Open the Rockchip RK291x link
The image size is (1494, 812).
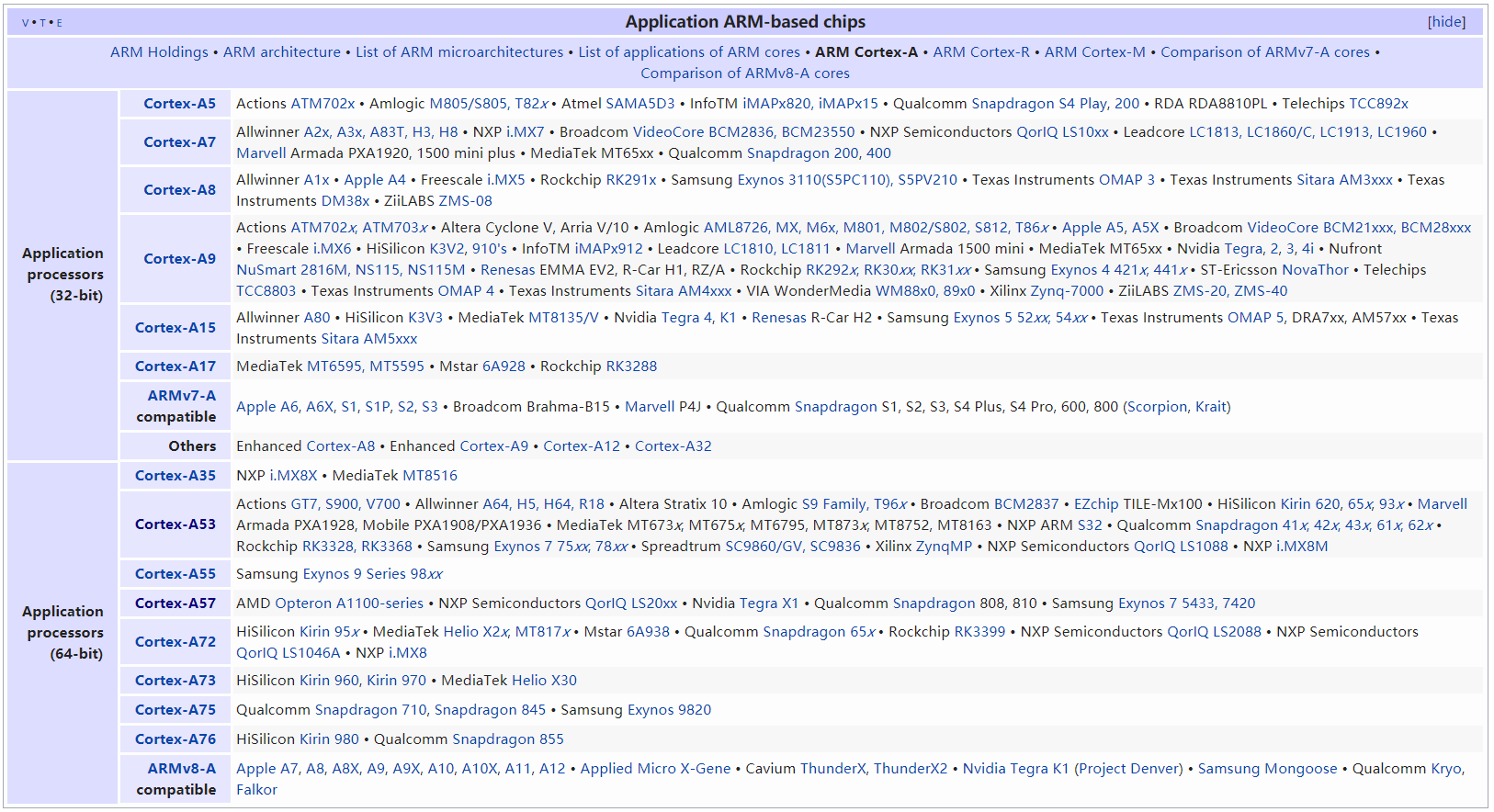coord(631,180)
